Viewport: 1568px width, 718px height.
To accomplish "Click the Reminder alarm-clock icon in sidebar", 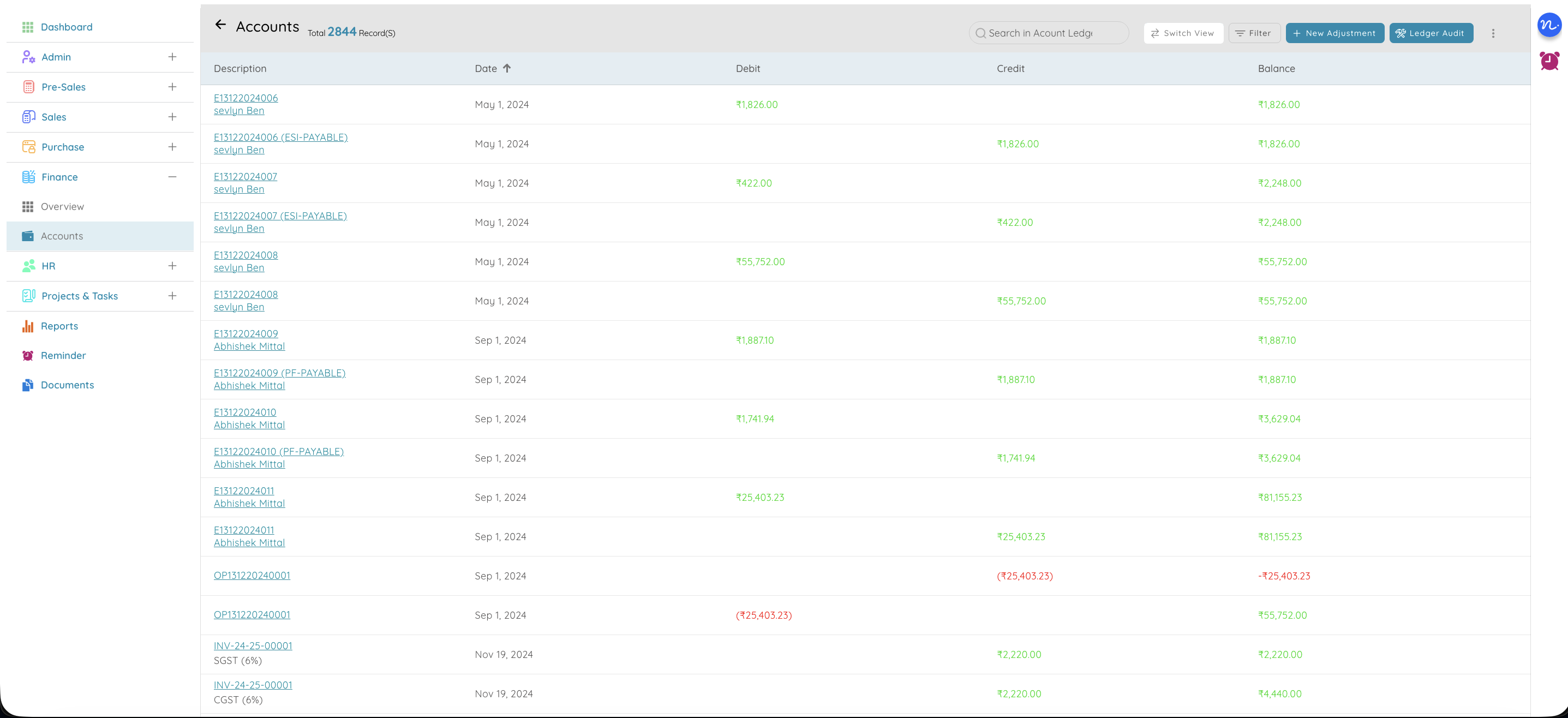I will (28, 355).
